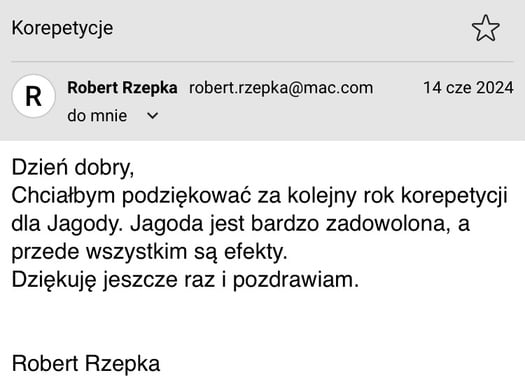Click the date 14 cze 2024

point(468,88)
